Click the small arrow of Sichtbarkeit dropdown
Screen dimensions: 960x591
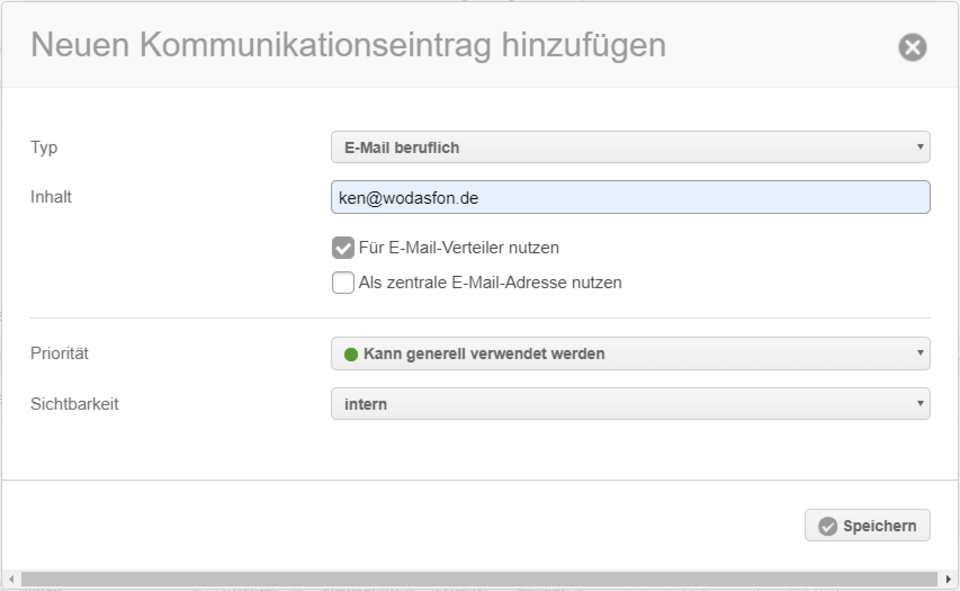[x=920, y=403]
